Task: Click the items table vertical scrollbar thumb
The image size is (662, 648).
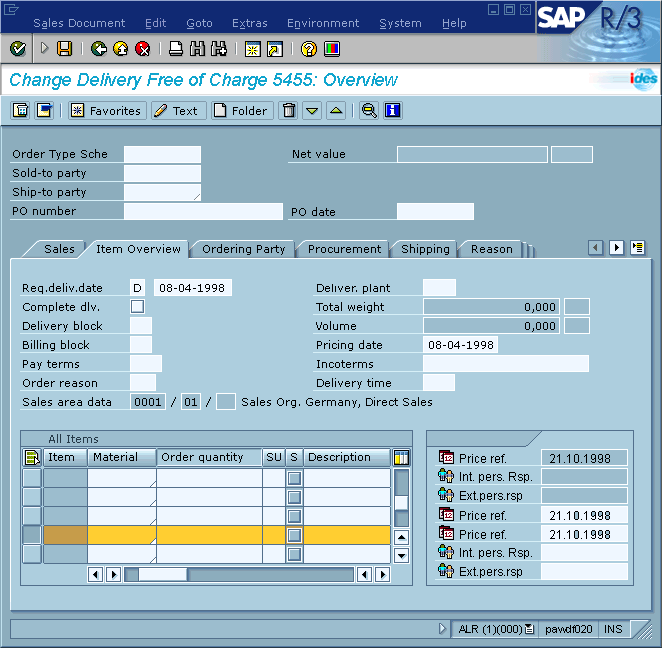Action: click(401, 502)
